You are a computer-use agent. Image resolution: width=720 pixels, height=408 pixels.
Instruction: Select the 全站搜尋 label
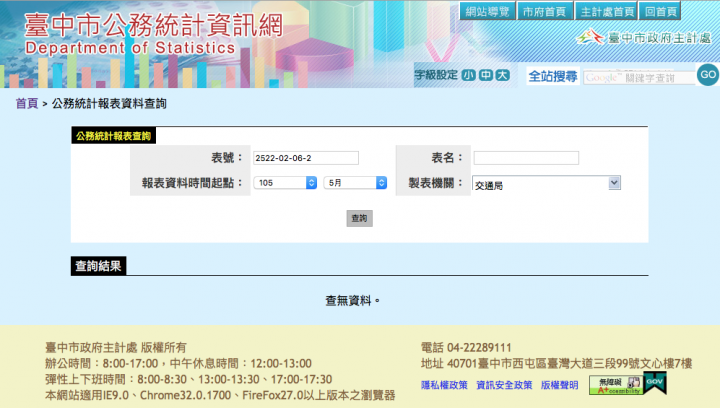click(553, 76)
